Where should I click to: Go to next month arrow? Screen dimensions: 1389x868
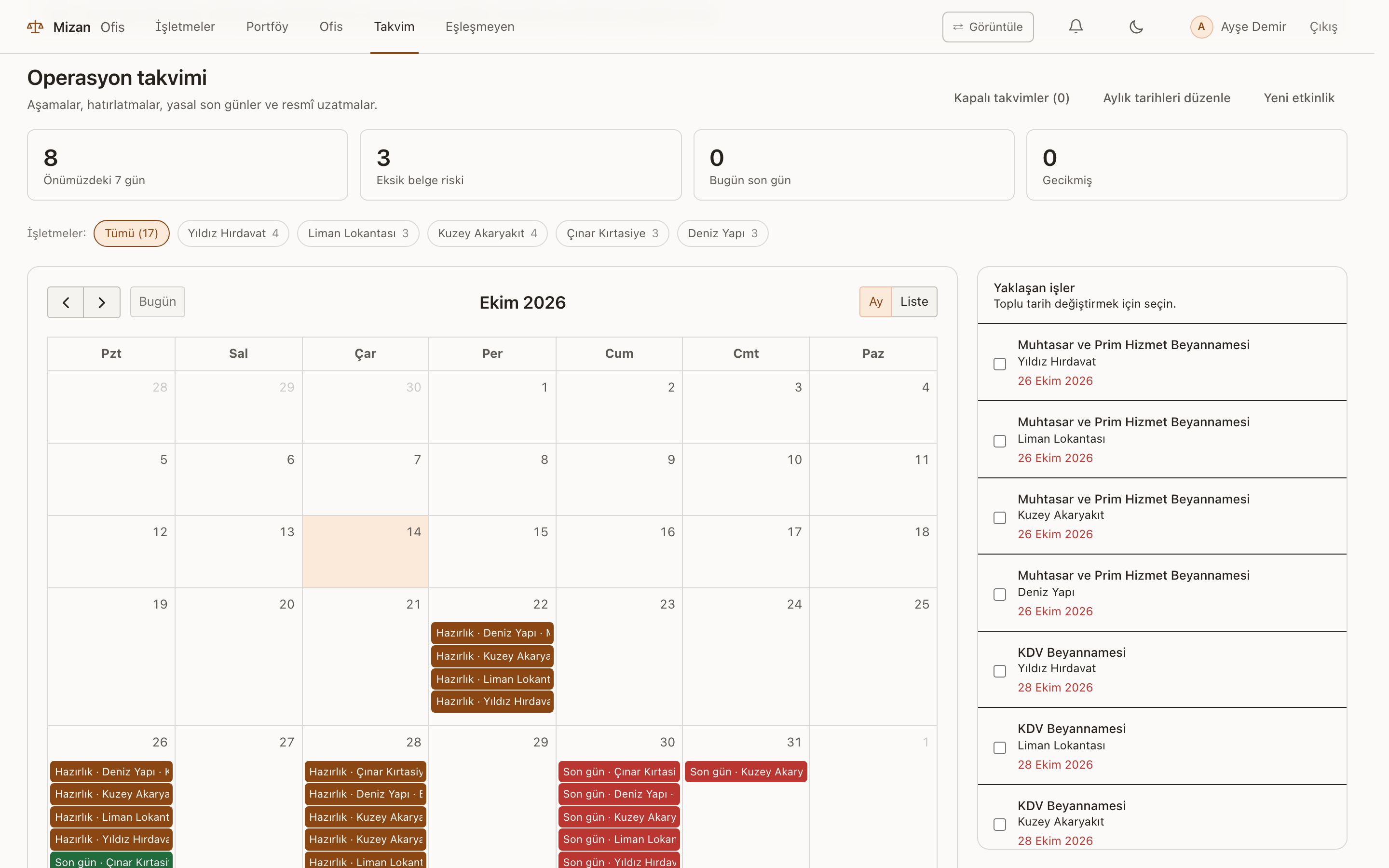pyautogui.click(x=102, y=302)
